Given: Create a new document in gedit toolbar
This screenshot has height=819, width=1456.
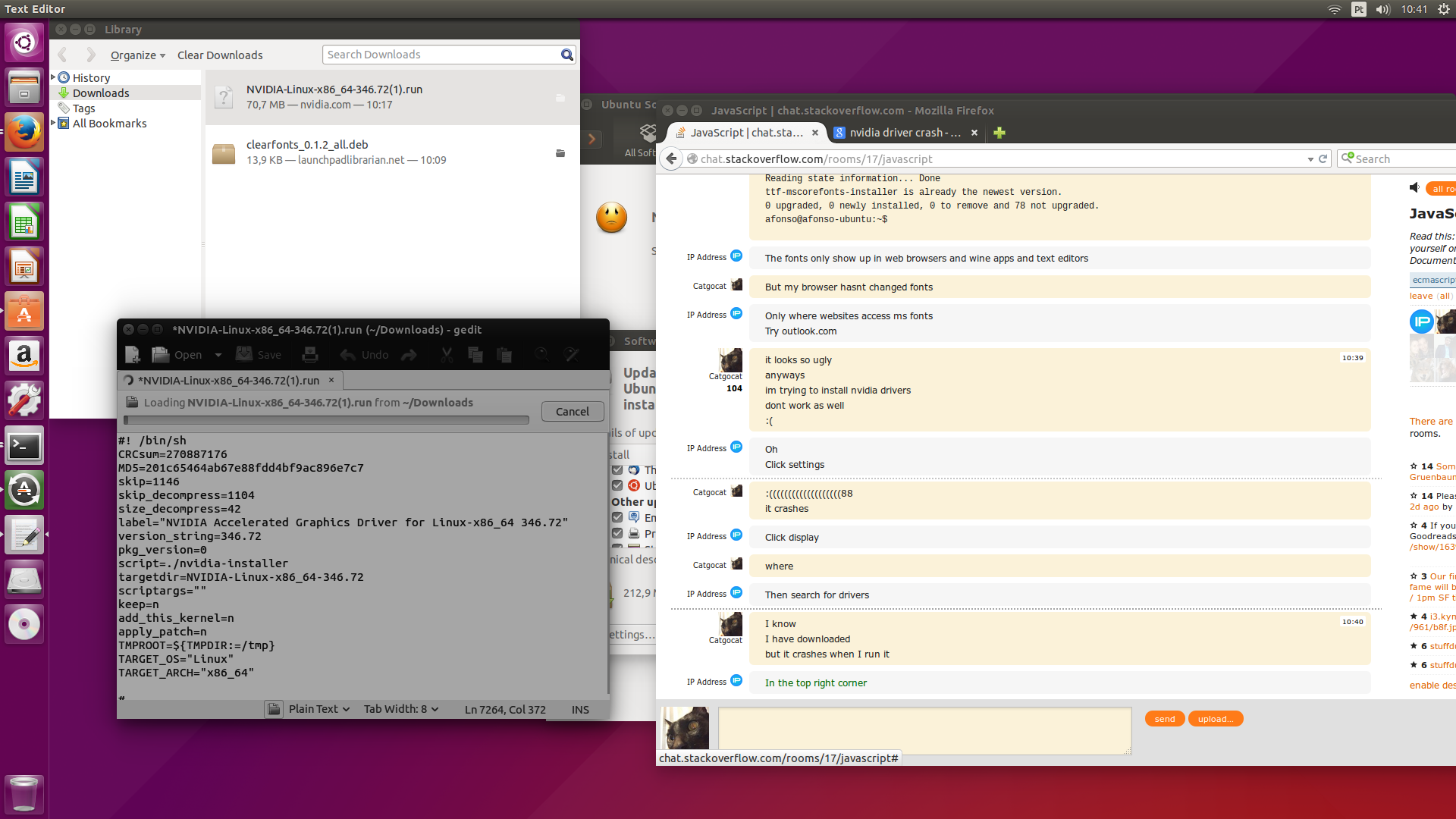Looking at the screenshot, I should pyautogui.click(x=132, y=354).
